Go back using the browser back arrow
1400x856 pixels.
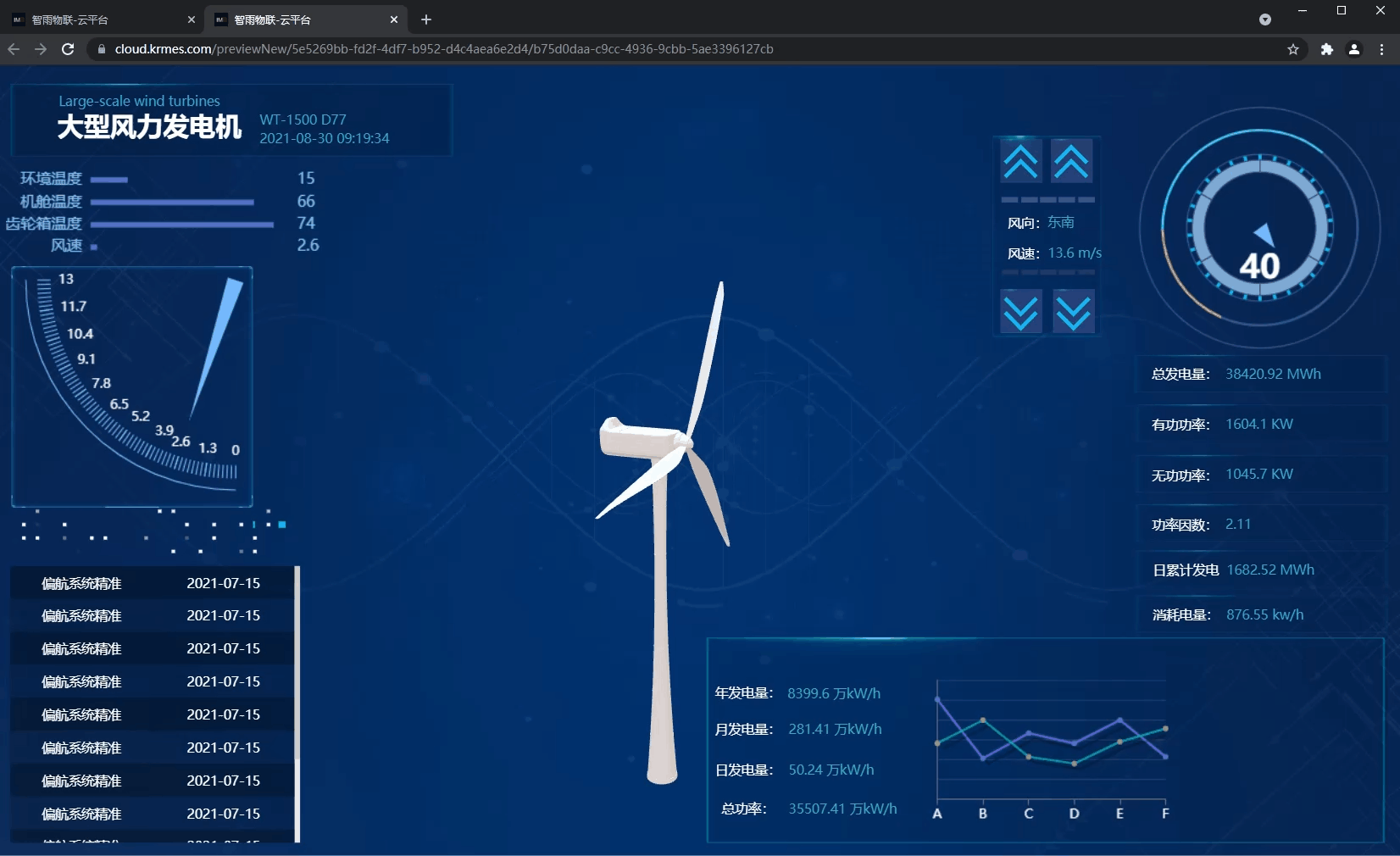click(14, 49)
